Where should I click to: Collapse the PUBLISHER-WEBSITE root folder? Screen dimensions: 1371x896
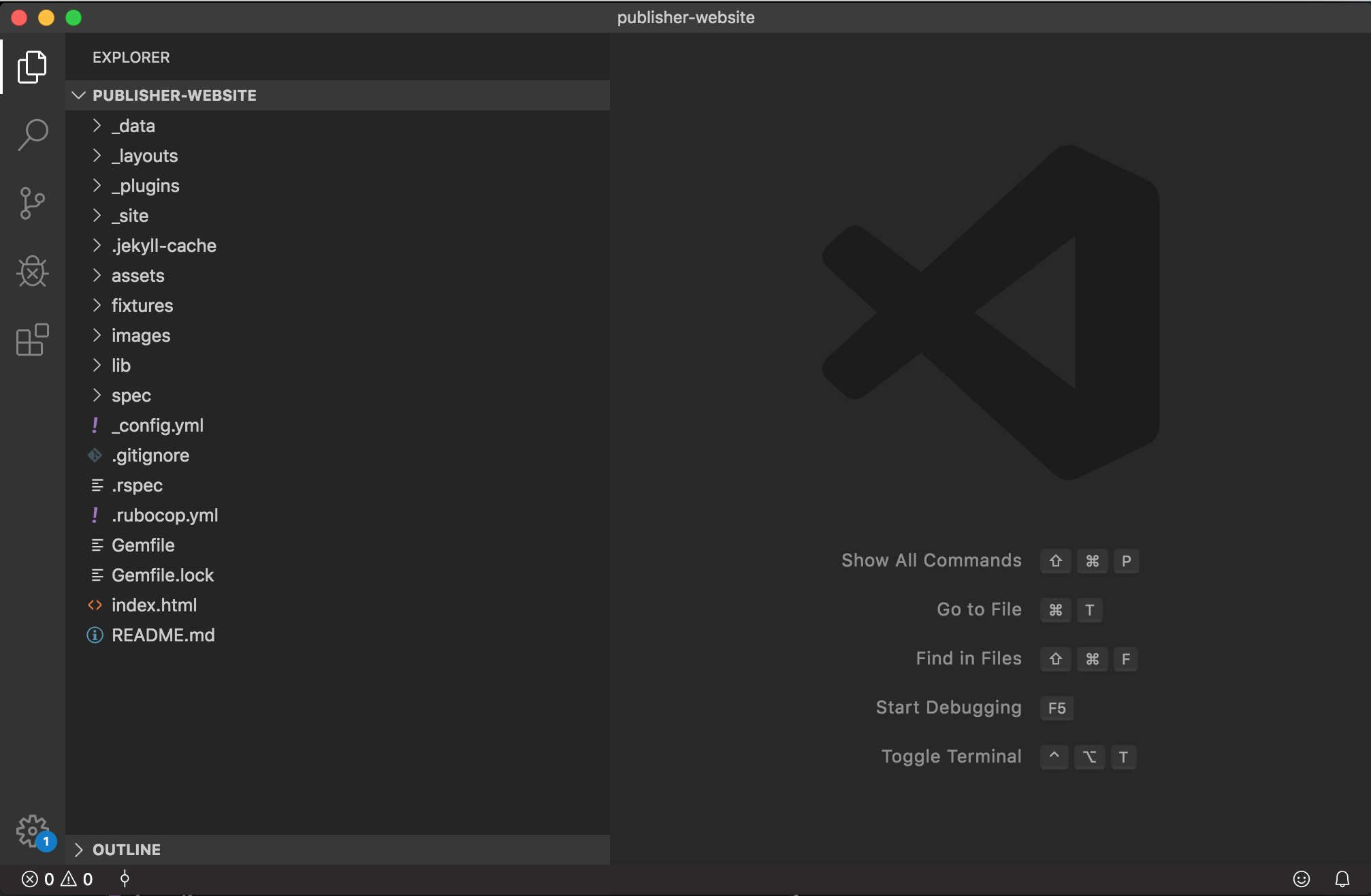[x=79, y=95]
